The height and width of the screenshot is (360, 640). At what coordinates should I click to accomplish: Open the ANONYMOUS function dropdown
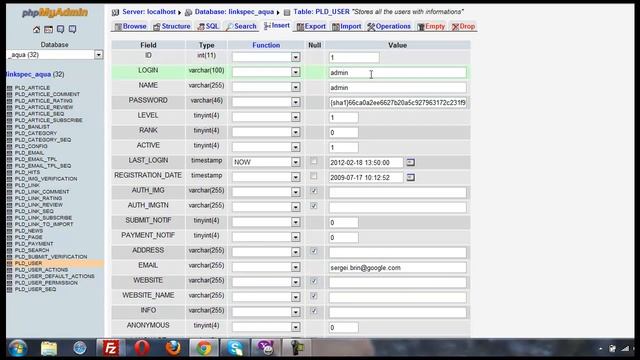[x=266, y=327]
